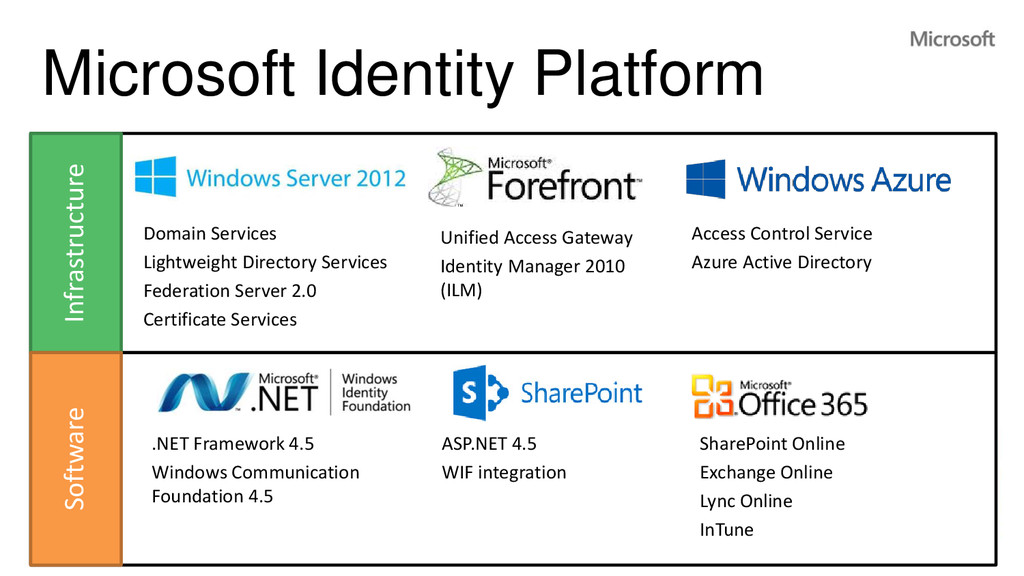Click the SharePoint heading text

pos(581,393)
